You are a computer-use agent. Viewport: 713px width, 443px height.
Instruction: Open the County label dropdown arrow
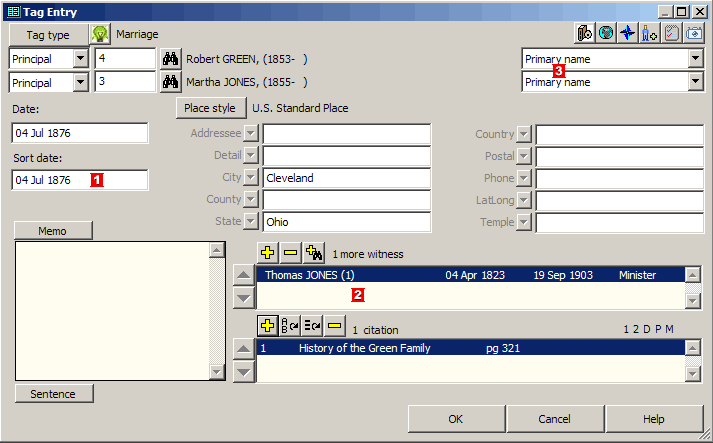pyautogui.click(x=251, y=199)
